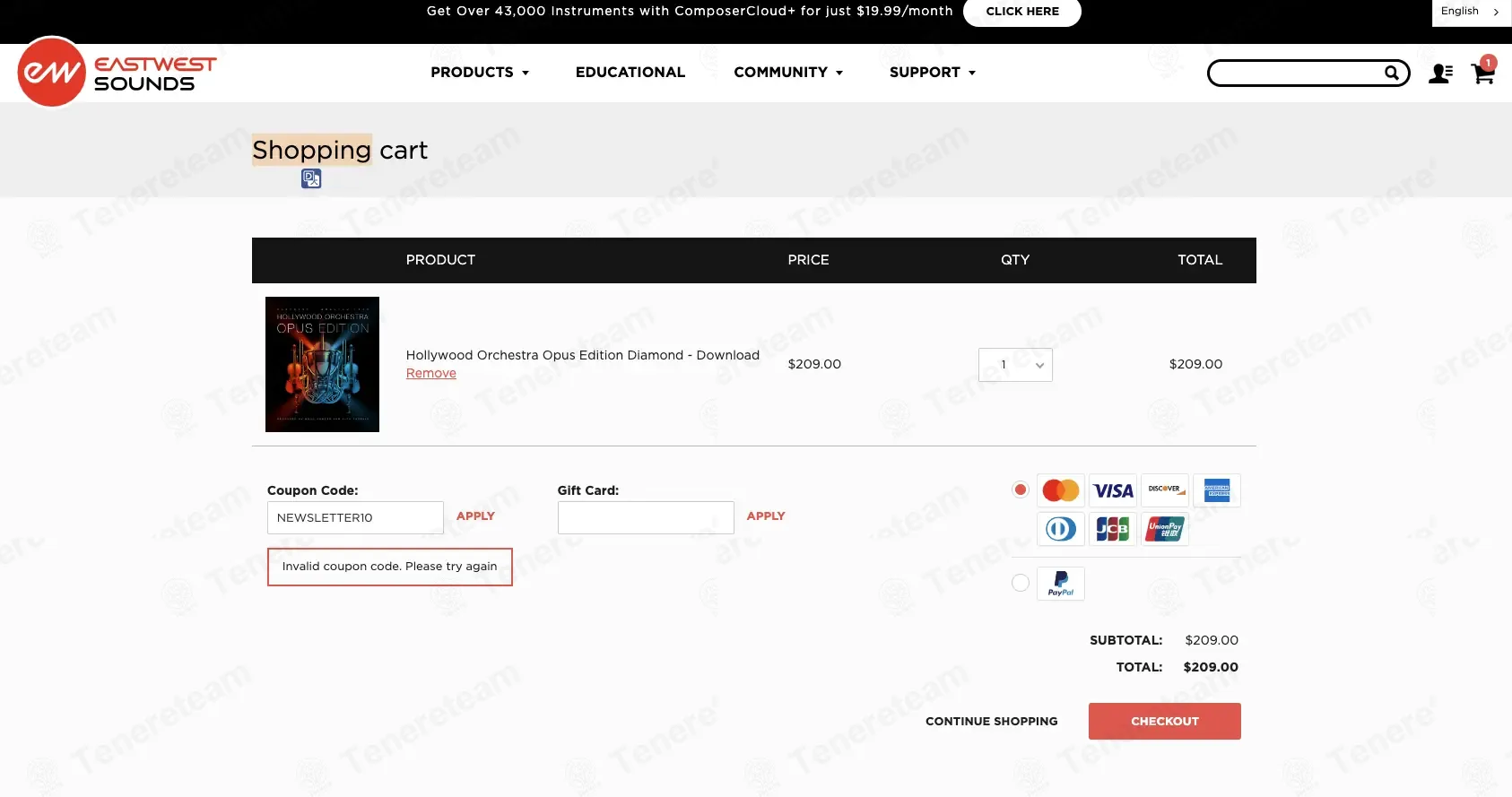The height and width of the screenshot is (797, 1512).
Task: Click the Hollywood Orchestra Opus Edition product title
Action: click(583, 355)
